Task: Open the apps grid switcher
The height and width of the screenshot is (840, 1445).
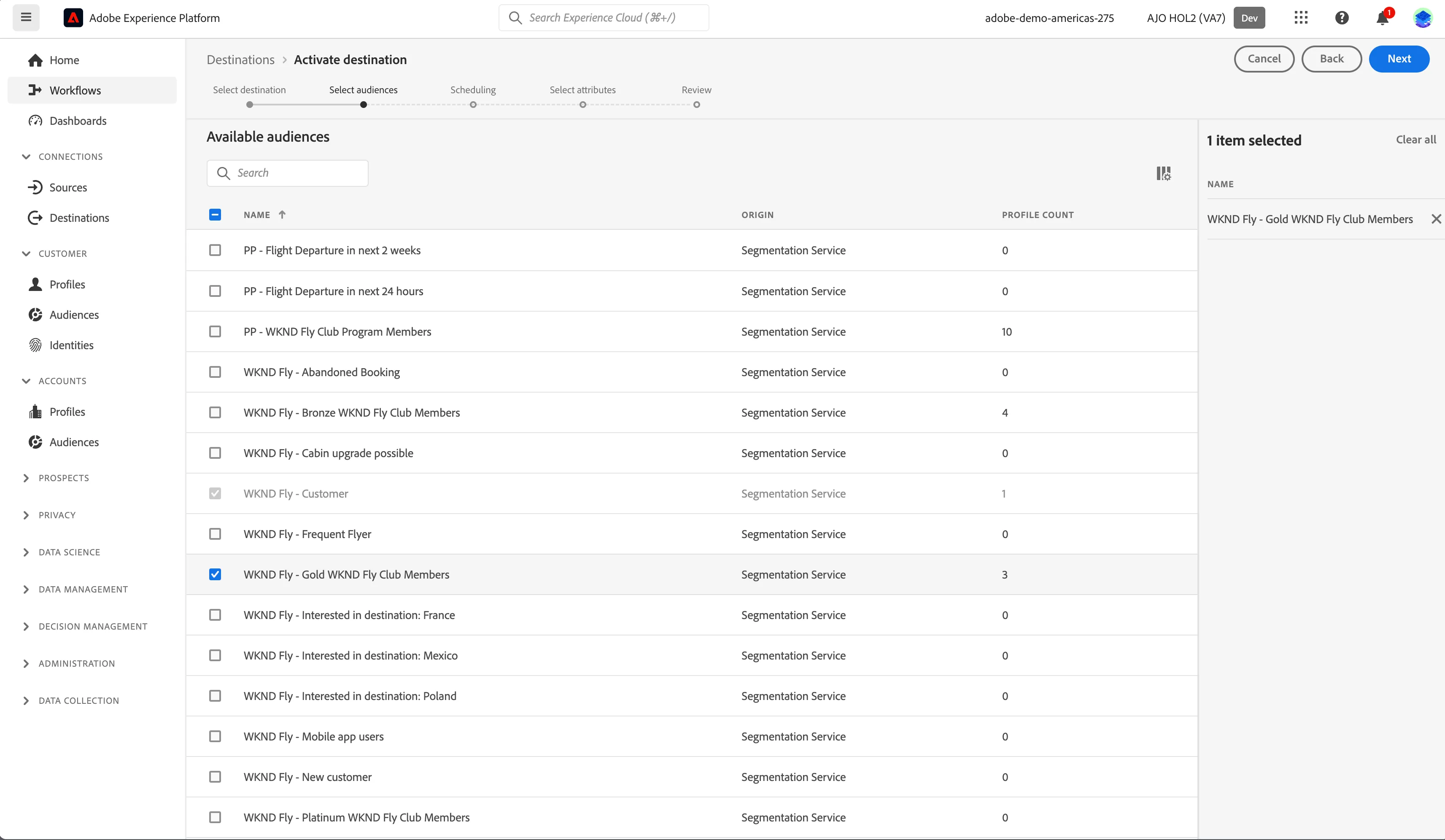Action: click(x=1301, y=17)
